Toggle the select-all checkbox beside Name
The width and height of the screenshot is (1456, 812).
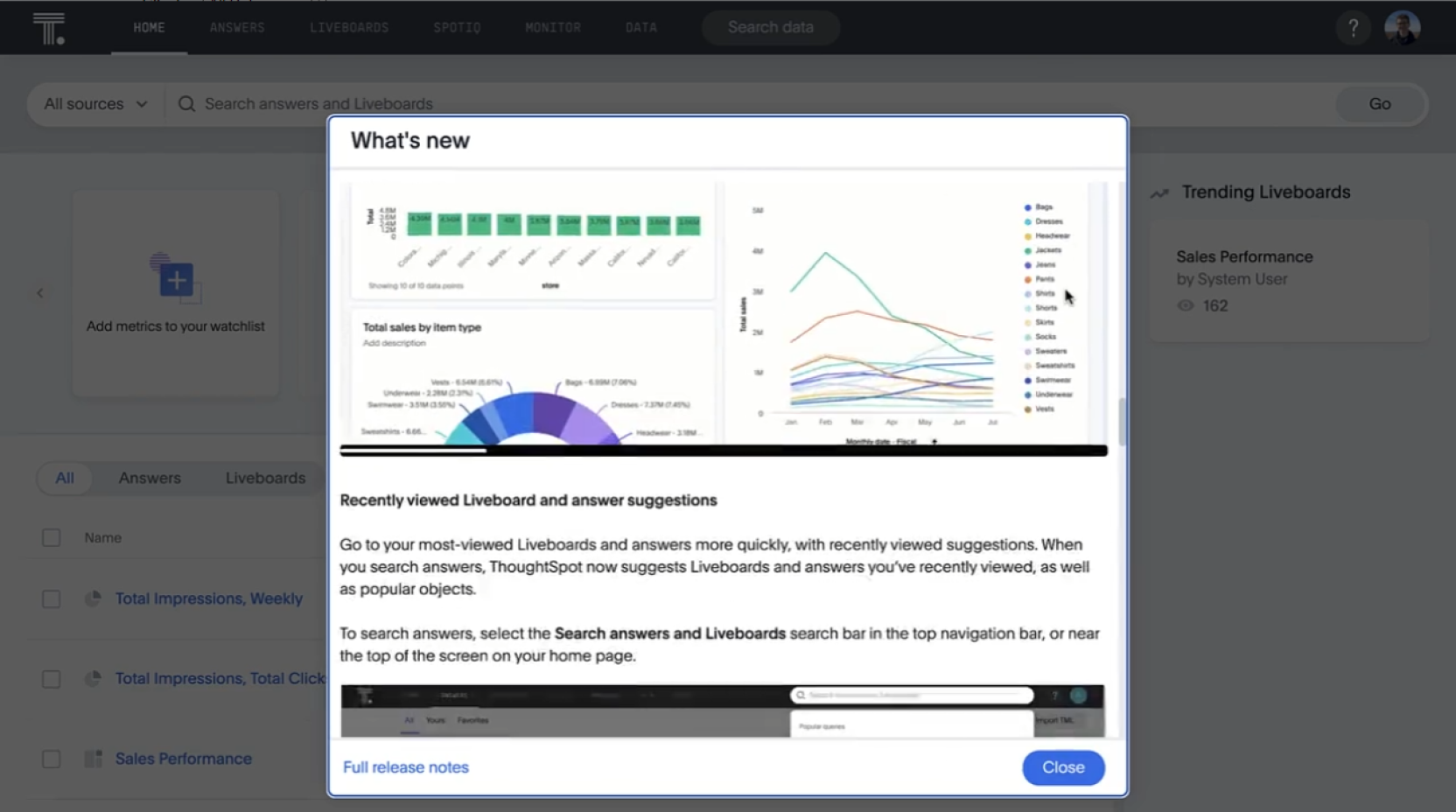(x=52, y=537)
